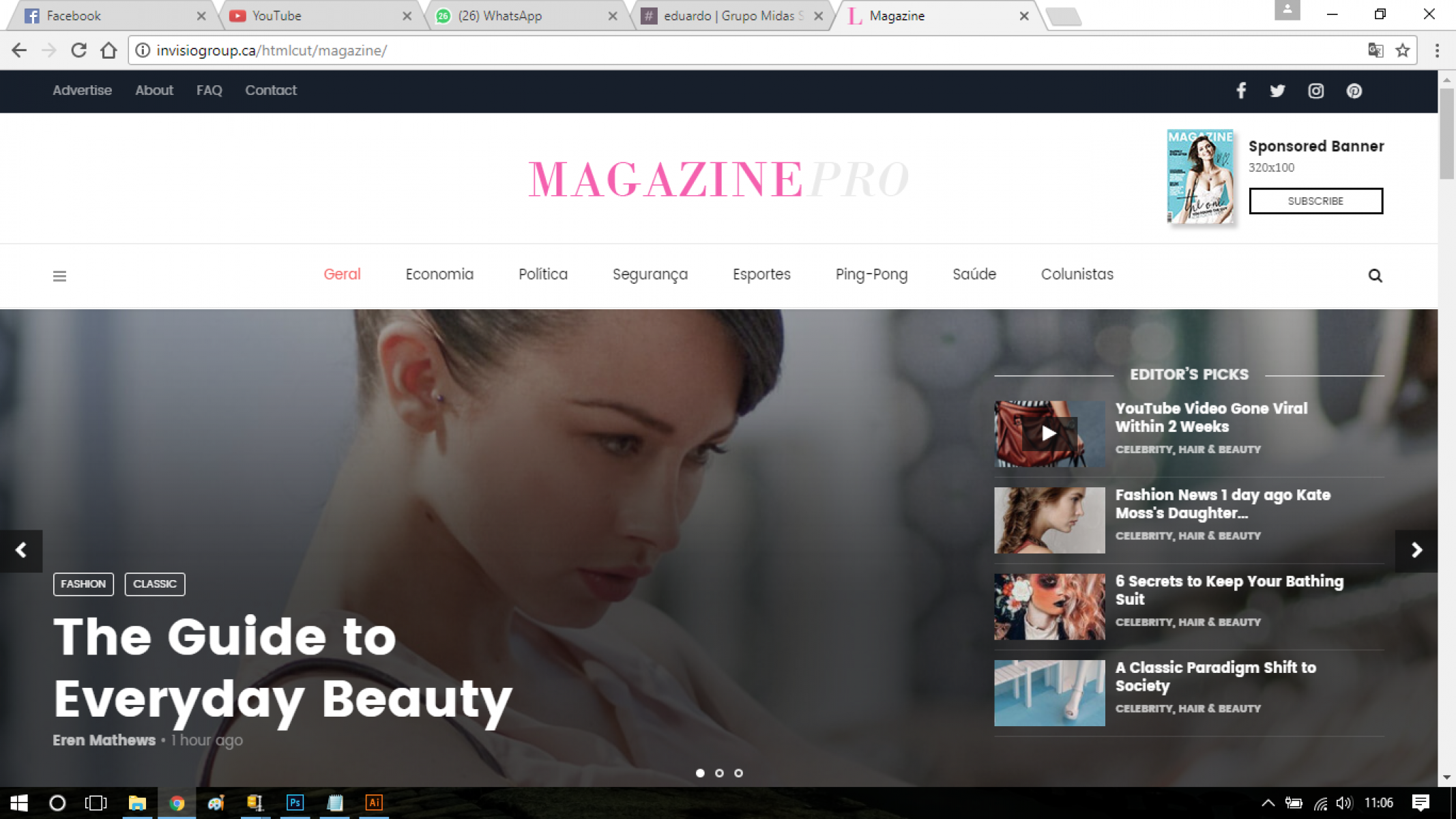Advance to next slide with right arrow
The image size is (1456, 819).
click(x=1416, y=550)
